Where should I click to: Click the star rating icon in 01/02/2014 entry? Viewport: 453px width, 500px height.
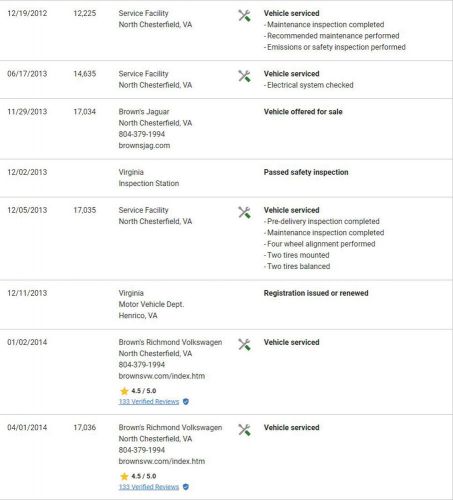click(x=124, y=391)
